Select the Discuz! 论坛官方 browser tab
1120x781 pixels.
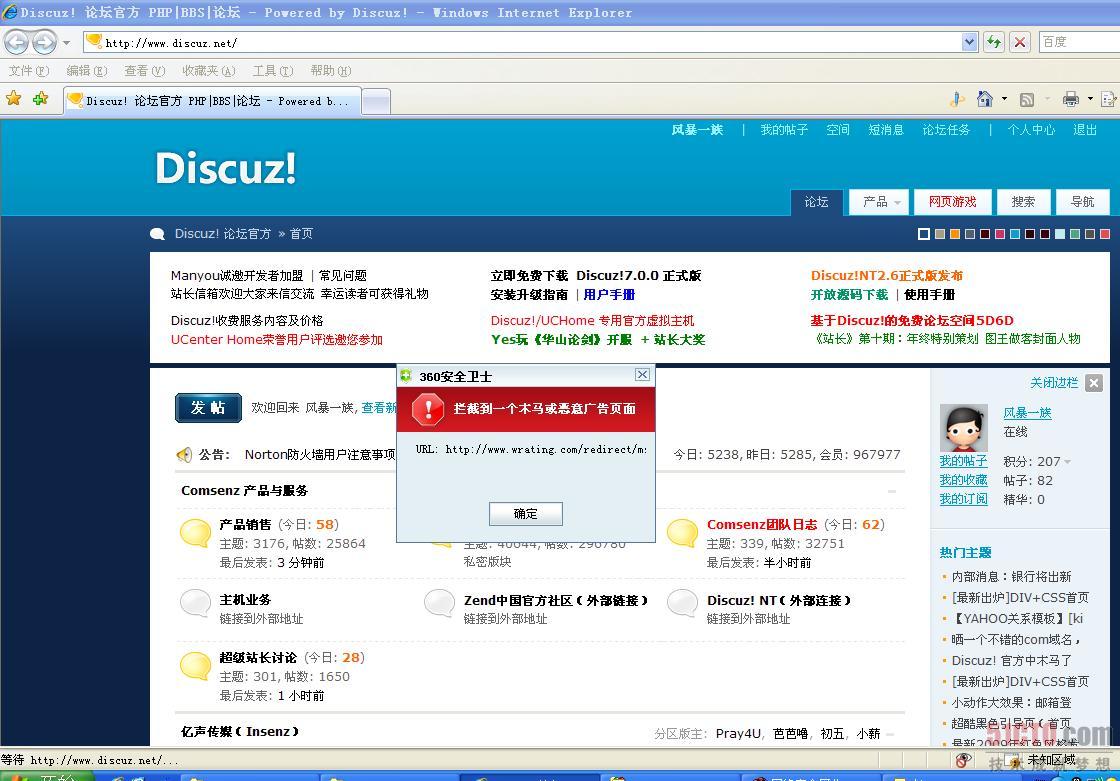pyautogui.click(x=212, y=101)
